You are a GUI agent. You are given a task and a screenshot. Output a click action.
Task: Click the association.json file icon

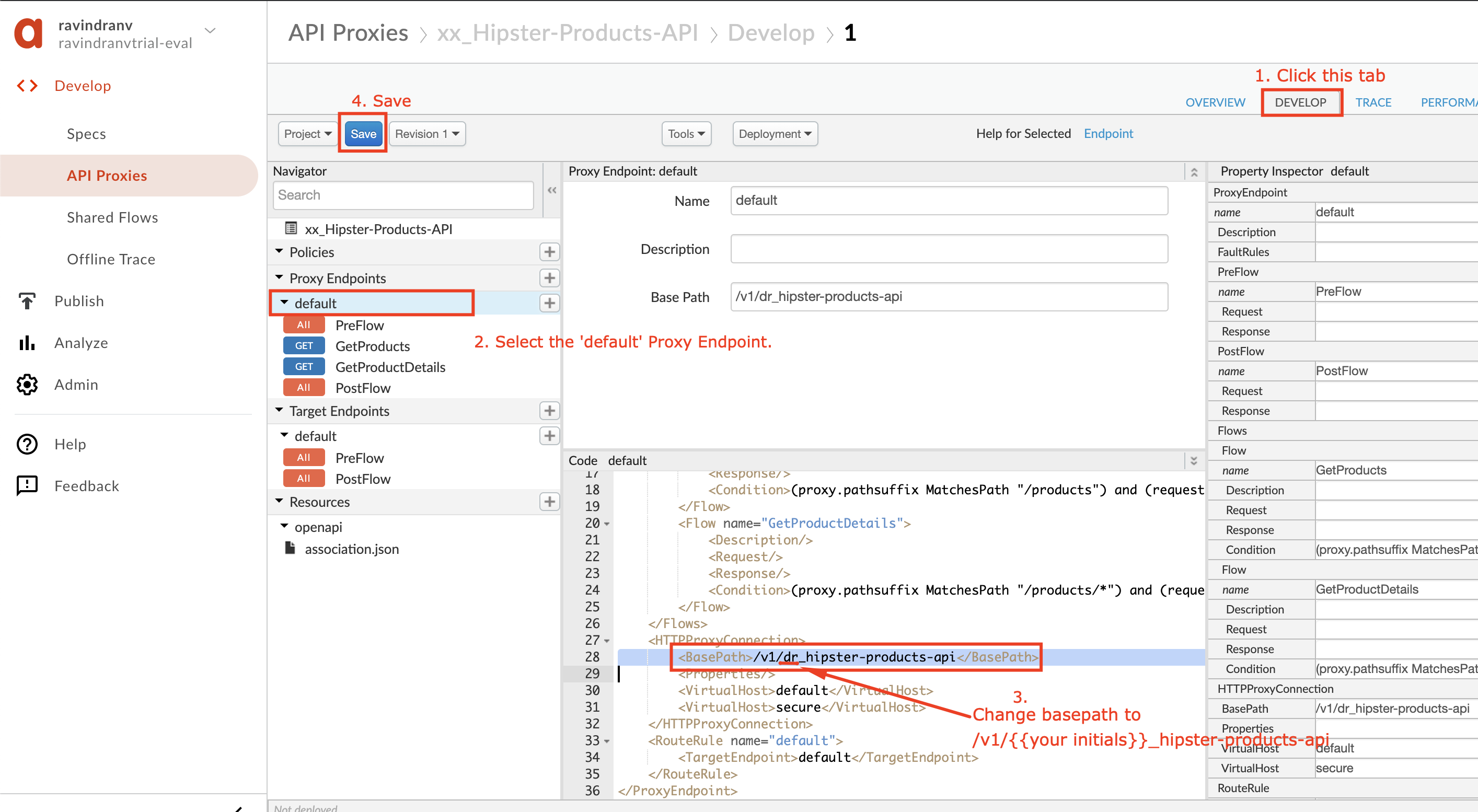(290, 549)
